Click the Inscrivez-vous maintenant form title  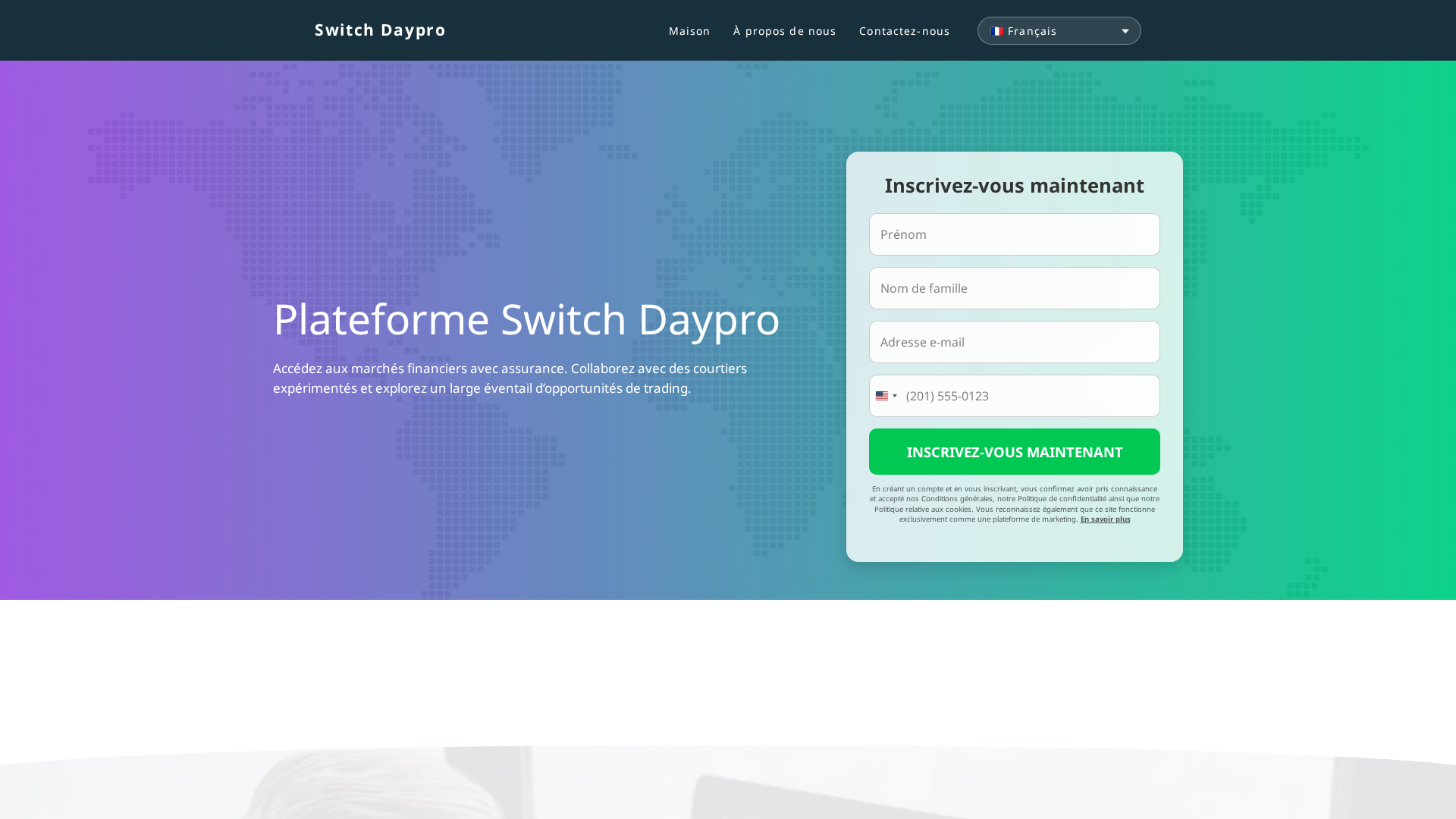pyautogui.click(x=1014, y=185)
